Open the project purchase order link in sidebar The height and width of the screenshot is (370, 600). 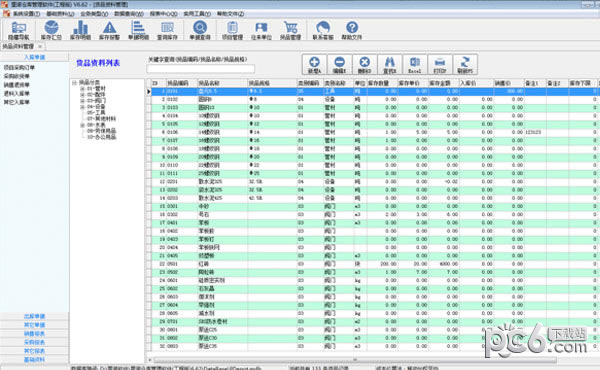pos(19,67)
